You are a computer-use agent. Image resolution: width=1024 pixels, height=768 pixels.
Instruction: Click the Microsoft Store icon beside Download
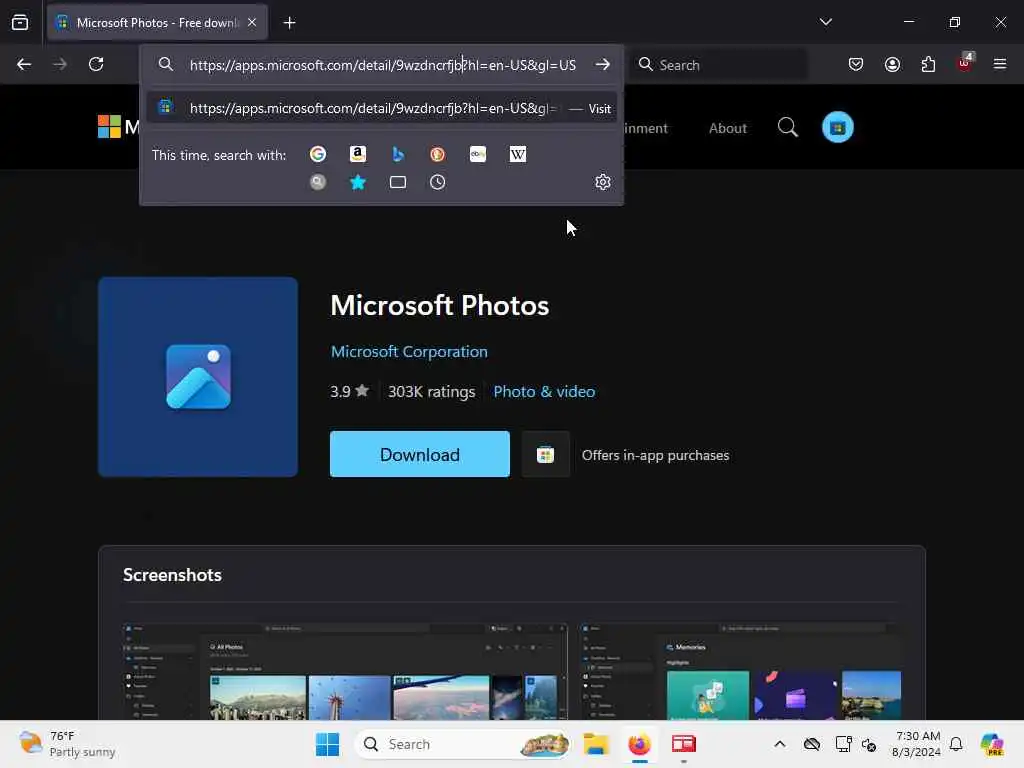545,455
